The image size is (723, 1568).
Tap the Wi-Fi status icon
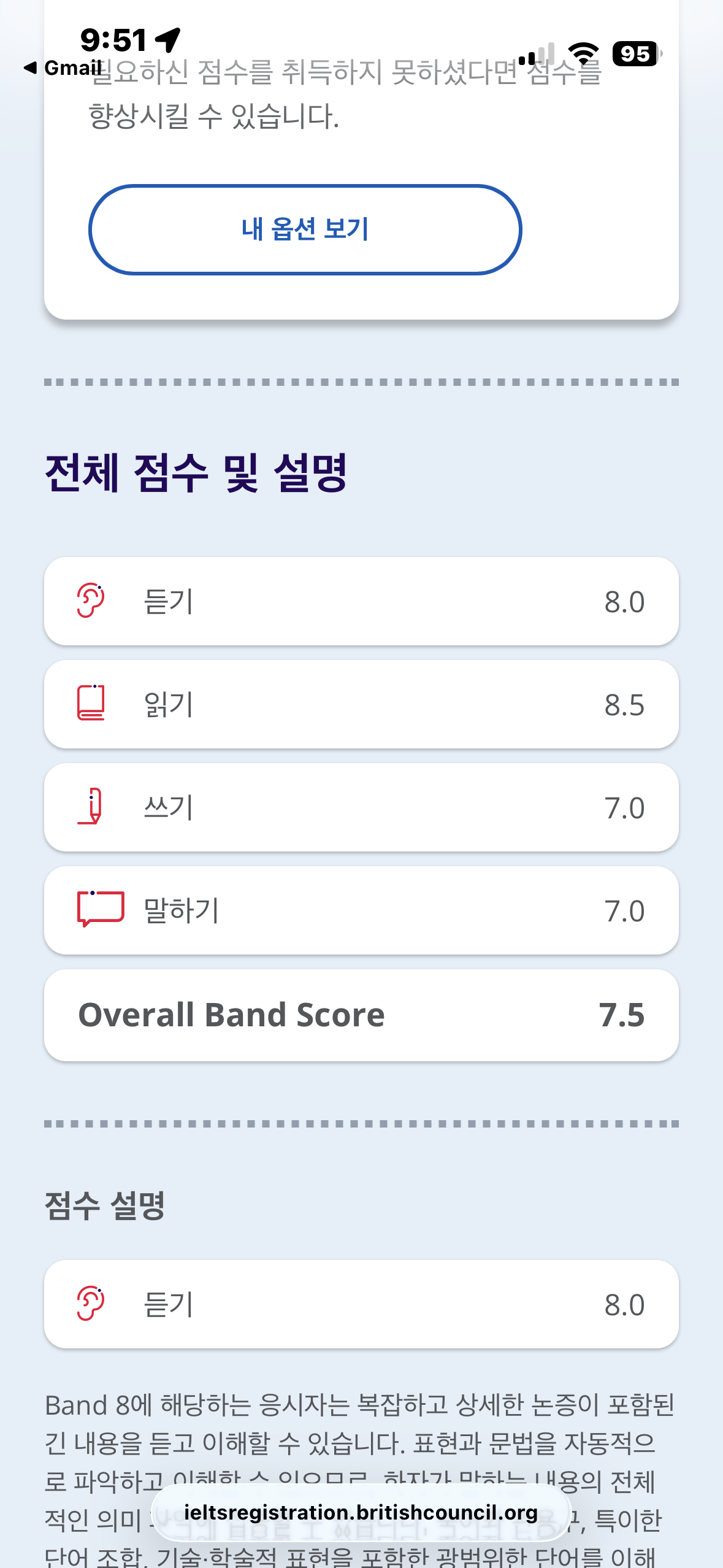point(583,54)
